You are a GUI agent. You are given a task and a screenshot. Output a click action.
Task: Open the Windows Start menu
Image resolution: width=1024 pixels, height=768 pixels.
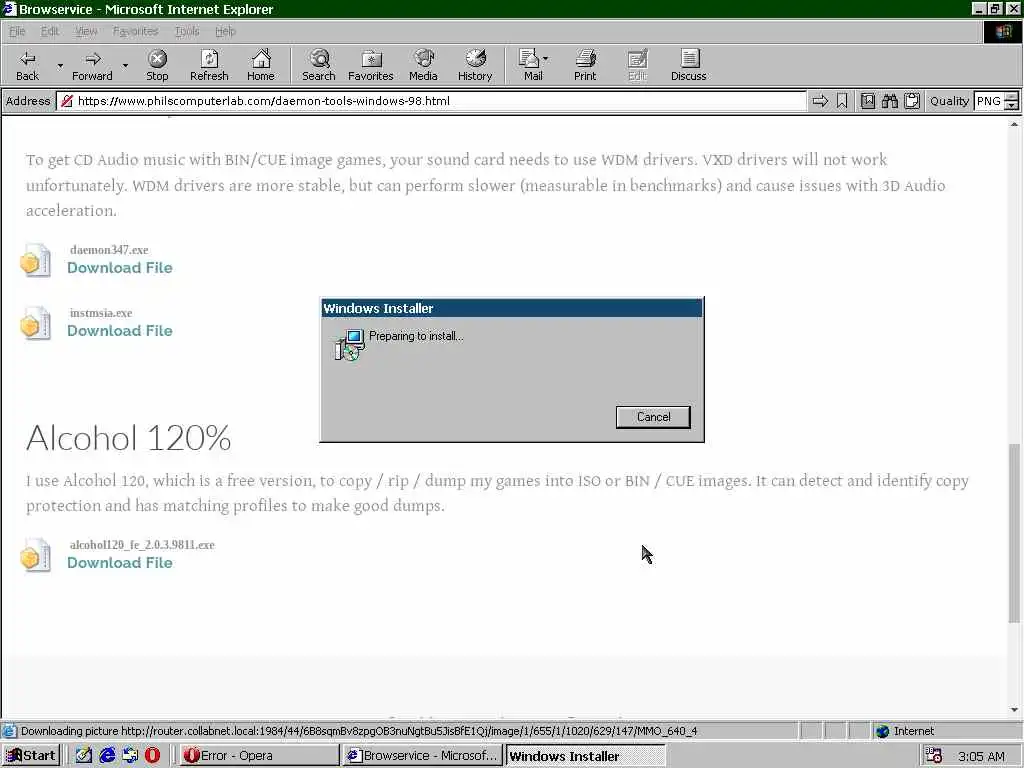tap(31, 756)
